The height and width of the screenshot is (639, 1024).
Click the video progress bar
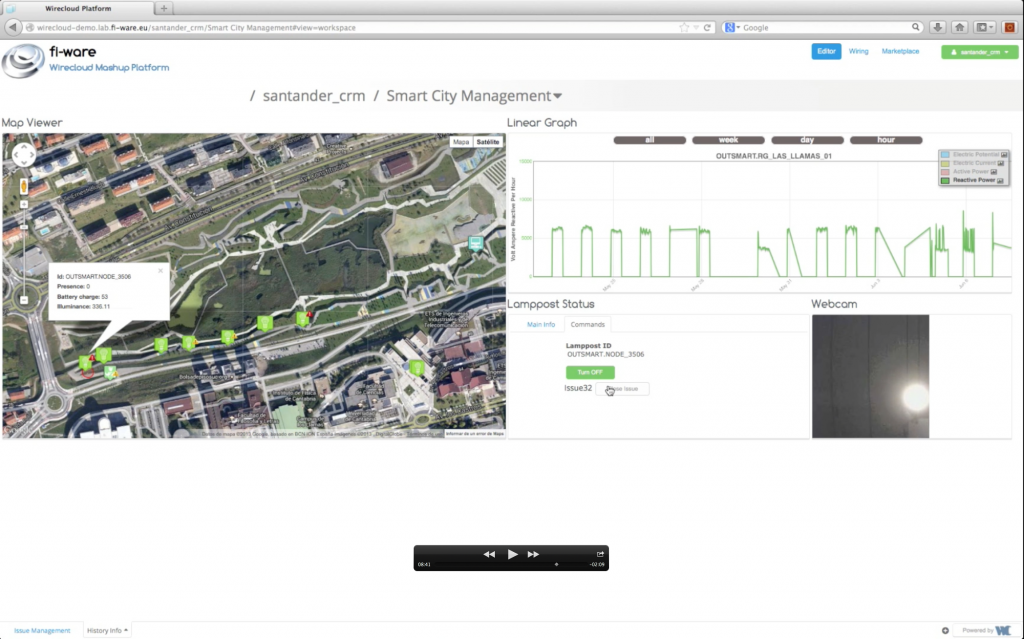510,566
